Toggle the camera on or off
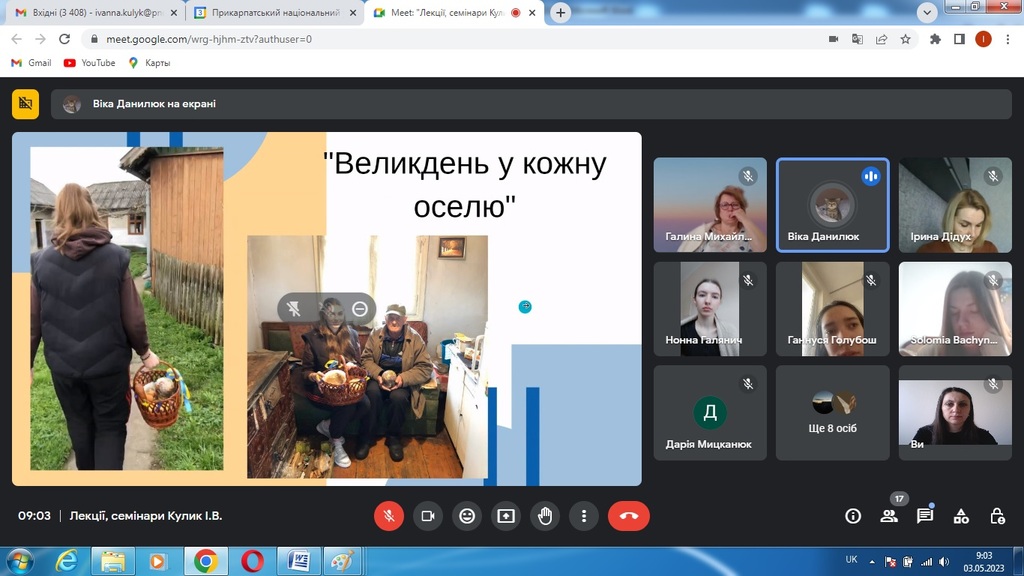Viewport: 1024px width, 576px height. [428, 516]
